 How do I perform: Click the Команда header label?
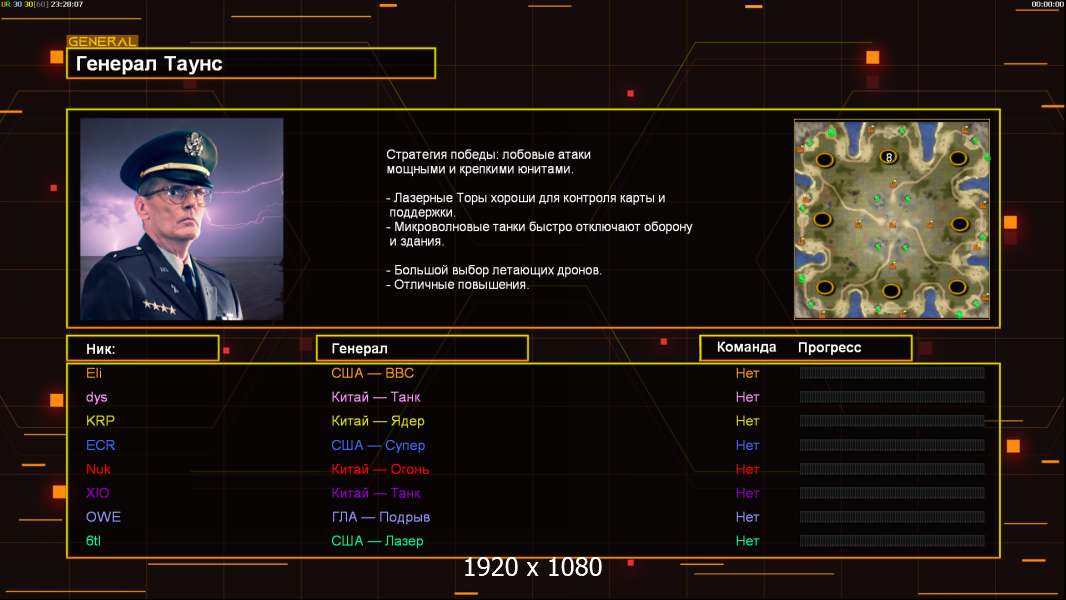coord(746,348)
